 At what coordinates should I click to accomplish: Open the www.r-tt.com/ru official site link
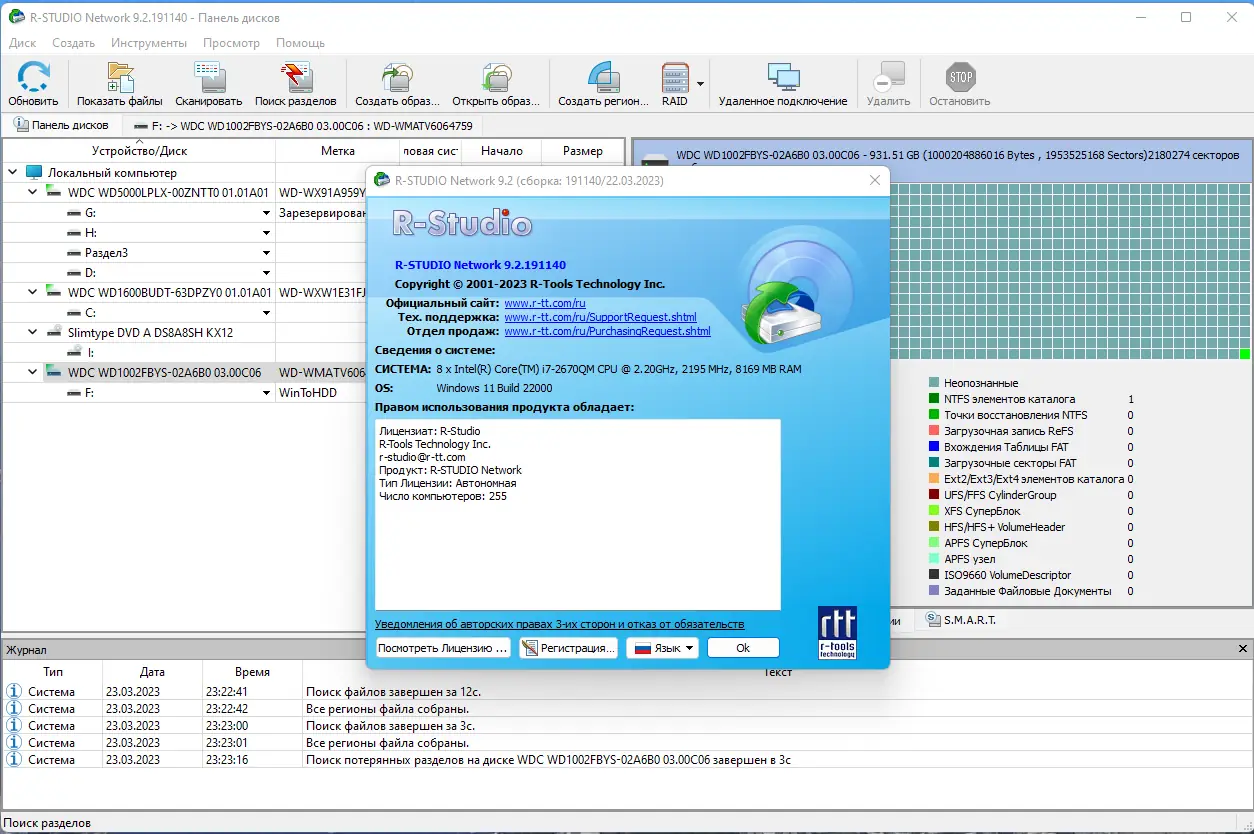545,303
